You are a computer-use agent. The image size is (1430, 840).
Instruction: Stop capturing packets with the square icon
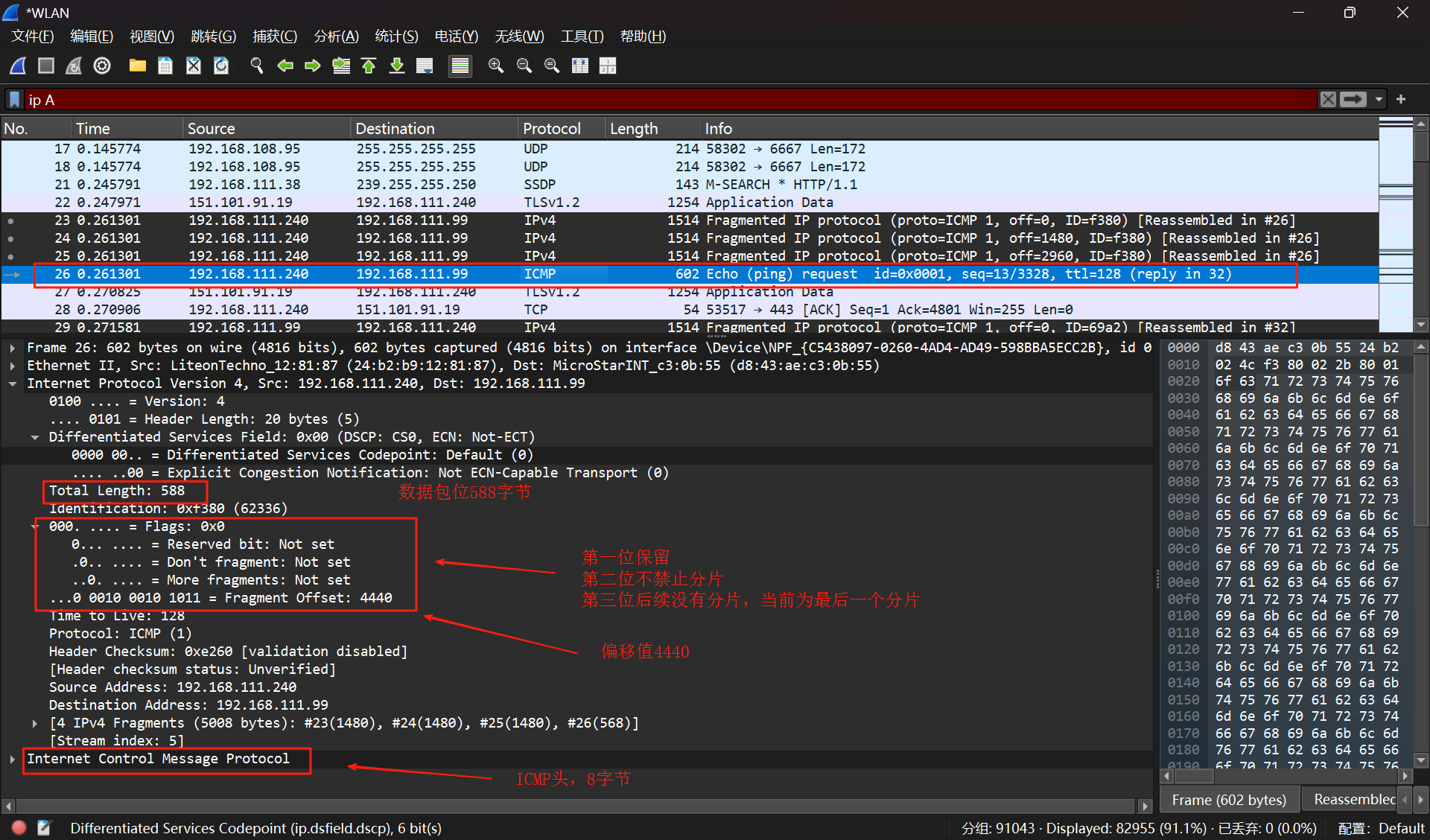pyautogui.click(x=46, y=66)
